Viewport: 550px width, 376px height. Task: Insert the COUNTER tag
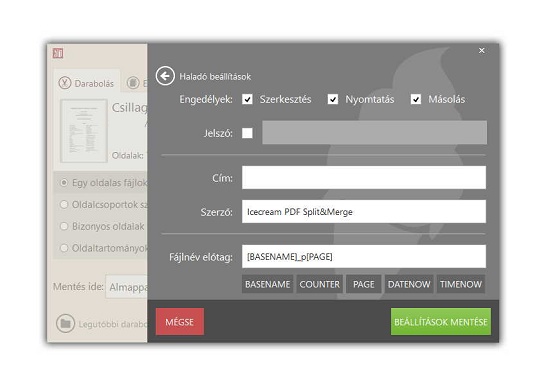click(320, 284)
